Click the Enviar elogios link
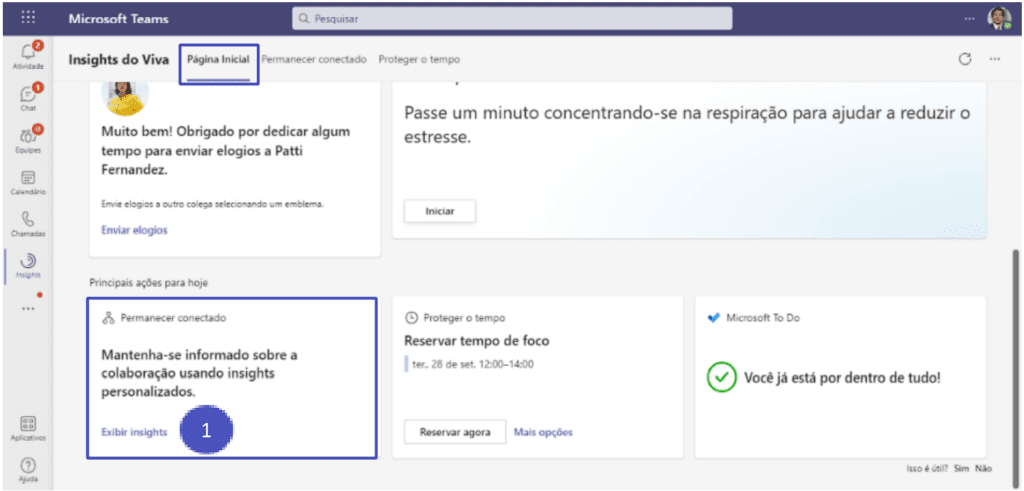Image resolution: width=1024 pixels, height=491 pixels. click(x=135, y=230)
